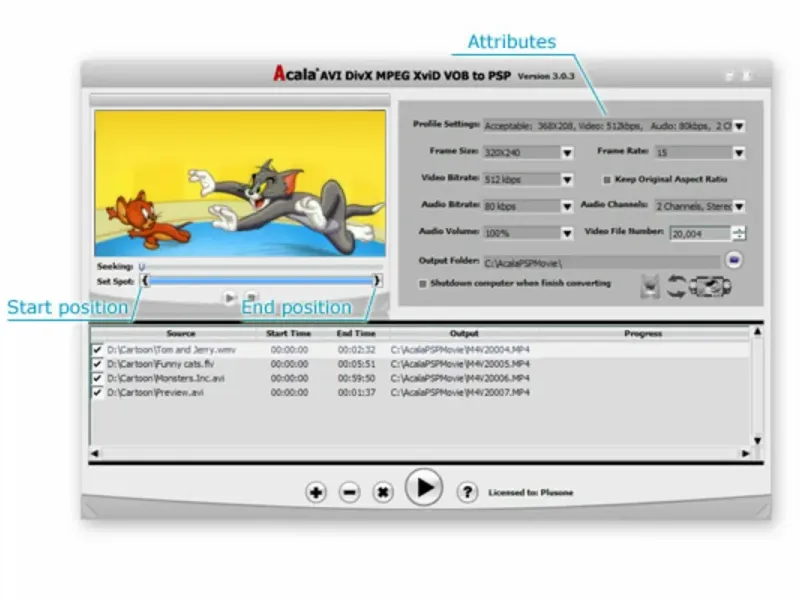Click the Source column header
Screen dimensions: 800x600
click(x=181, y=334)
